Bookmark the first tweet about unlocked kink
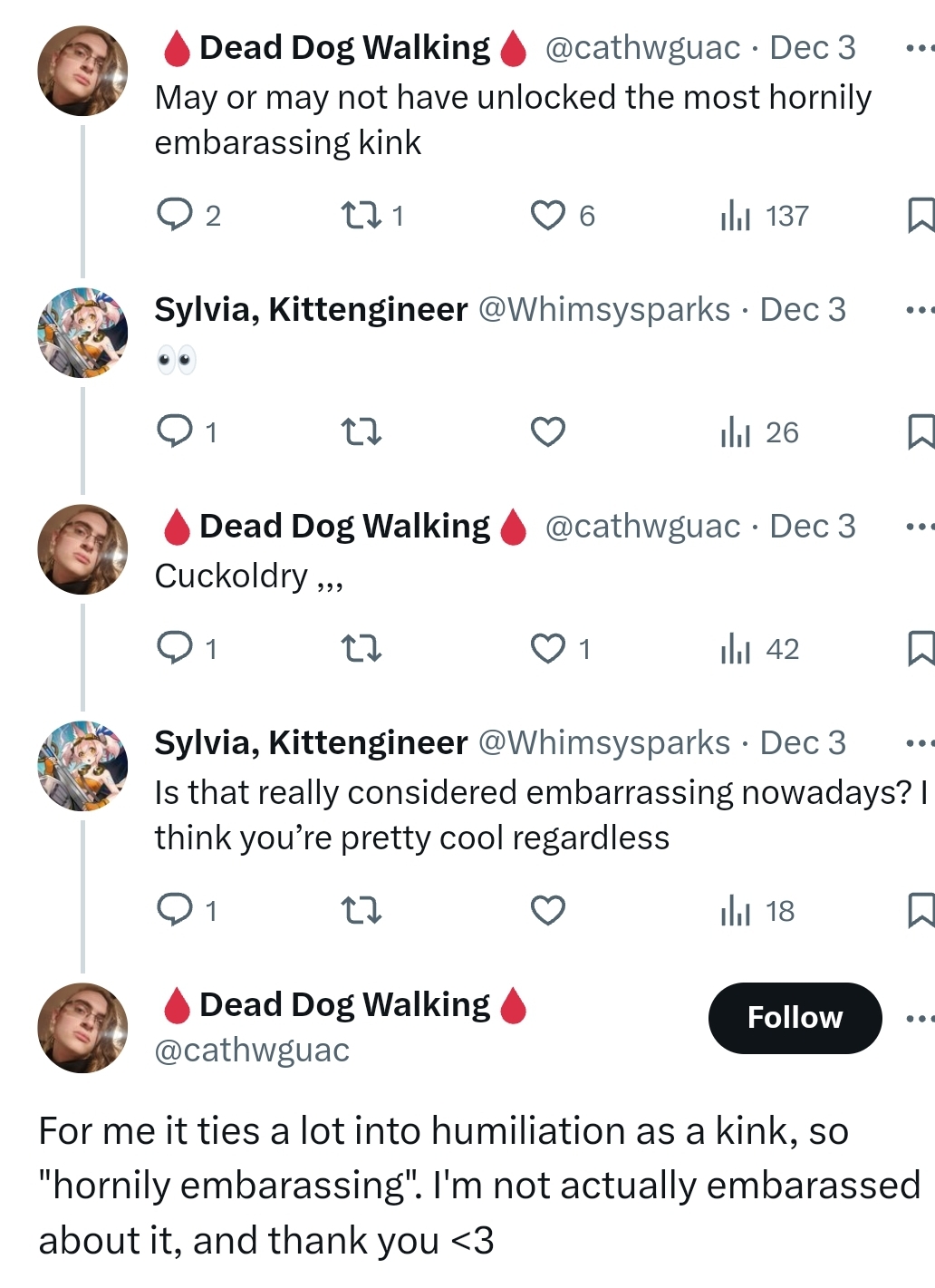Image resolution: width=935 pixels, height=1288 pixels. (921, 215)
